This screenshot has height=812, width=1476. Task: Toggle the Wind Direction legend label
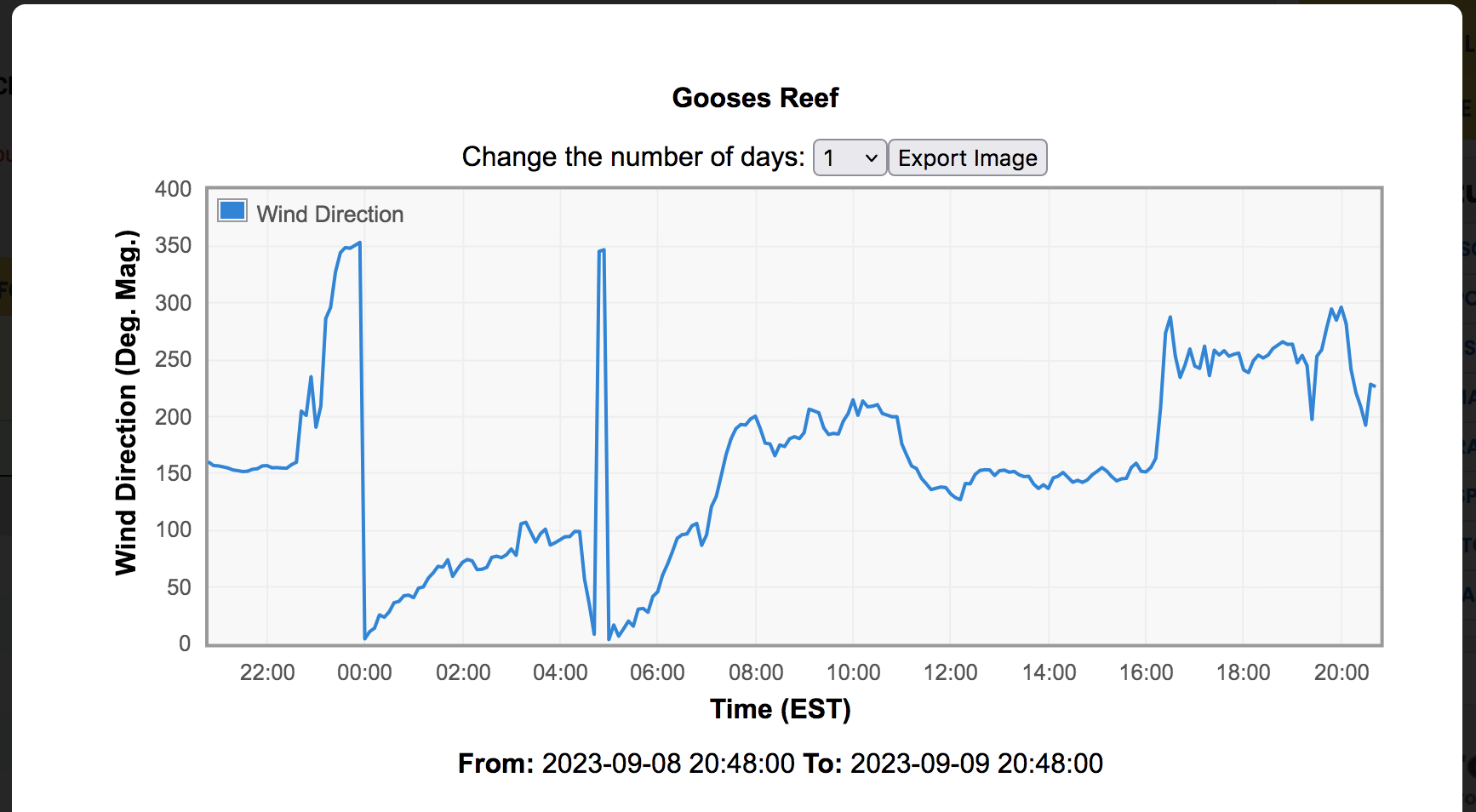(x=330, y=214)
